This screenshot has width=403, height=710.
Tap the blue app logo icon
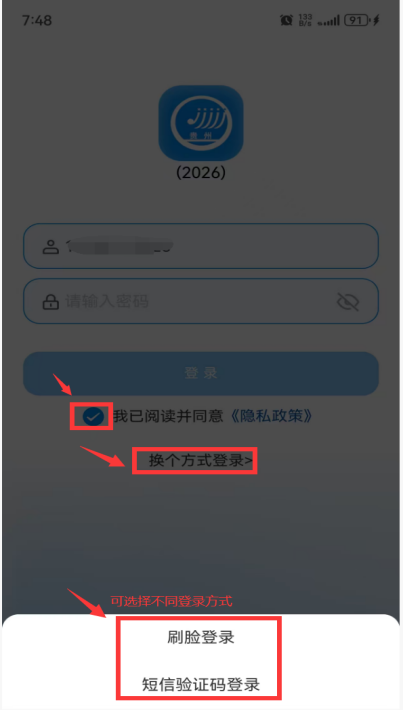(x=201, y=123)
